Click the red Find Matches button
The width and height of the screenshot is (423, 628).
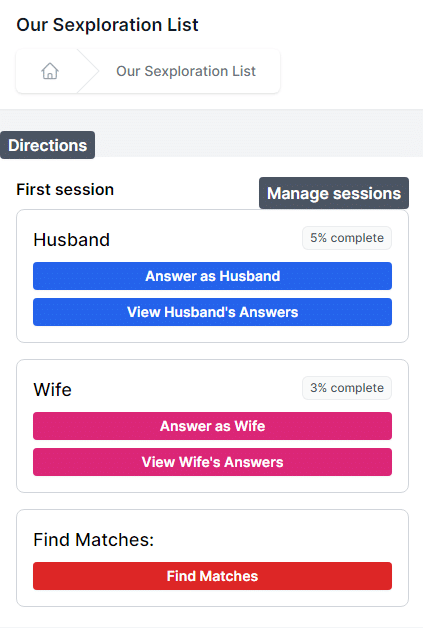tap(212, 576)
